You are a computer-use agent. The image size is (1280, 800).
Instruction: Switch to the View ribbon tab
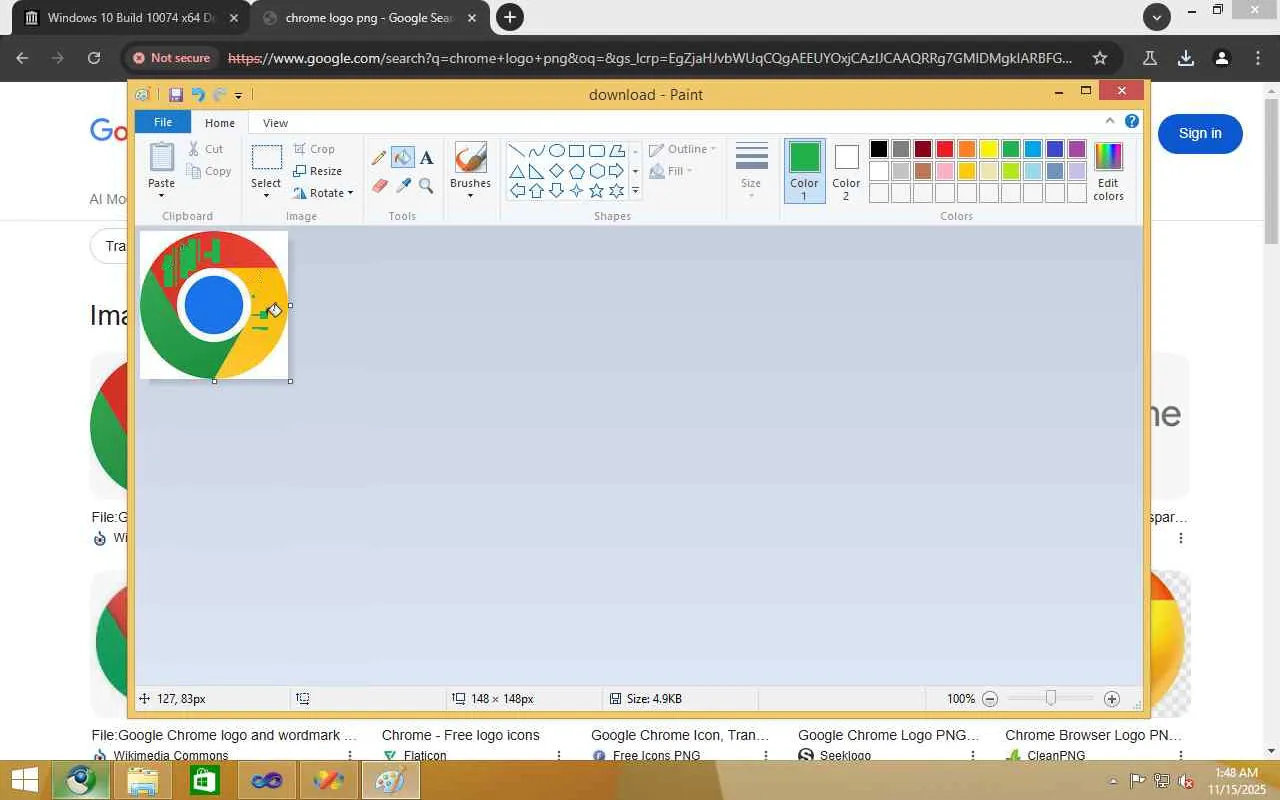(x=275, y=123)
